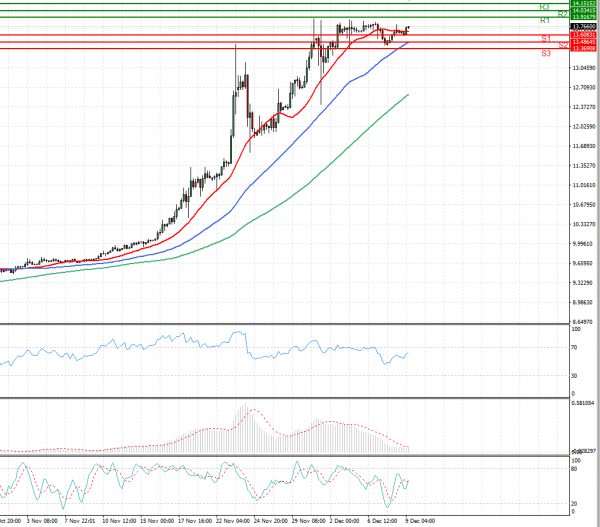Click price axis value 8.64970
This screenshot has width=600, height=527.
point(584,322)
